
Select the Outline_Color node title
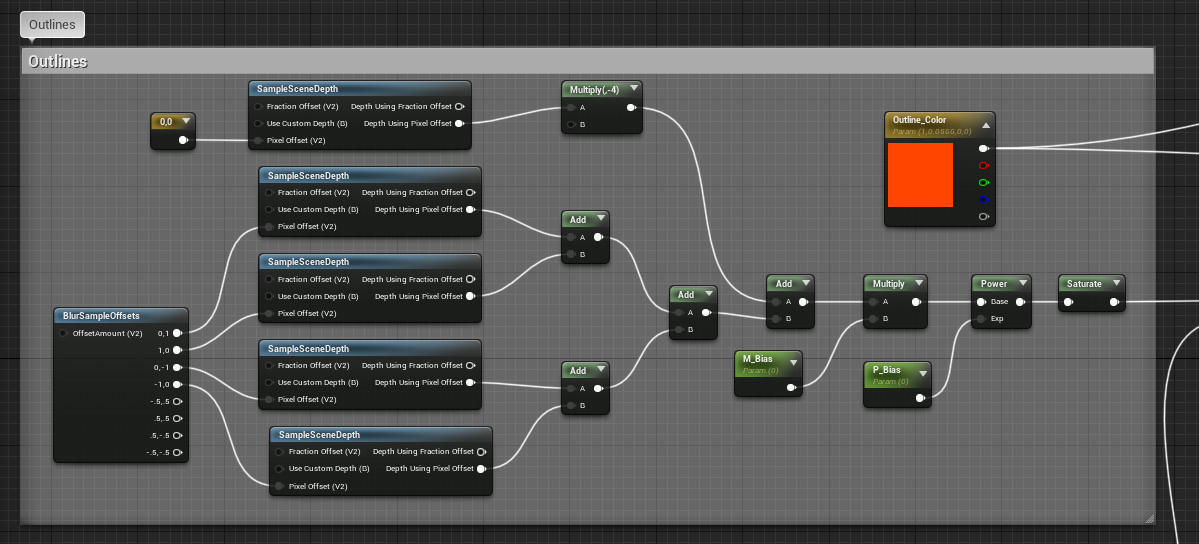pyautogui.click(x=919, y=119)
